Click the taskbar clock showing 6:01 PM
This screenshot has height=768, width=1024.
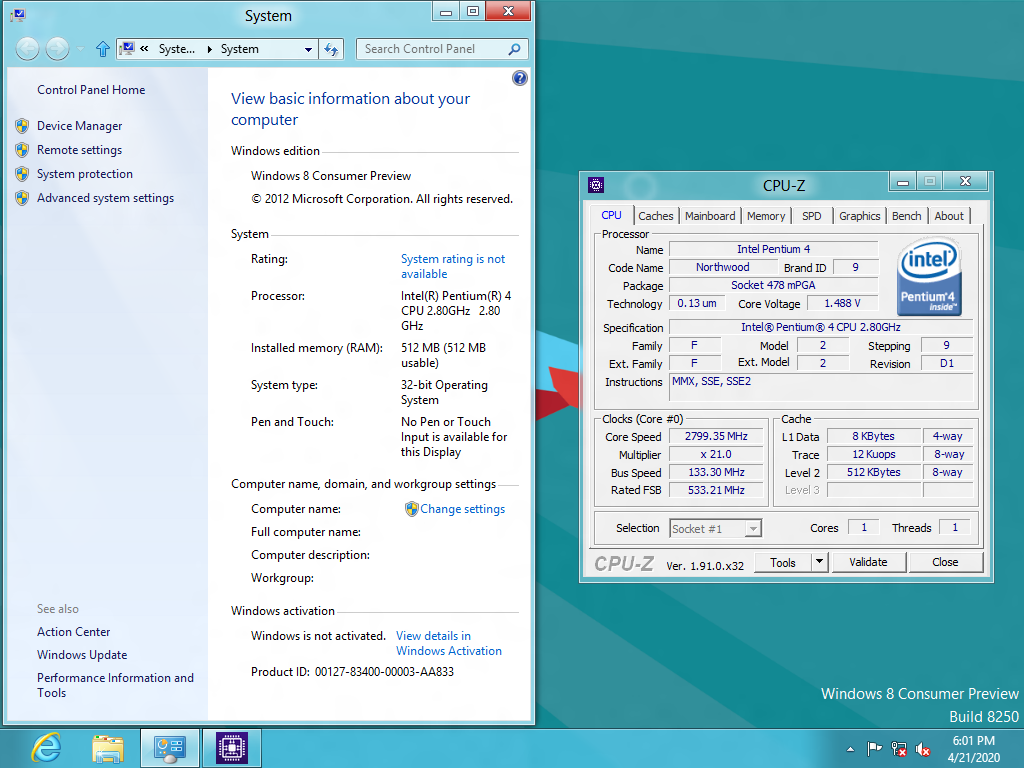(x=974, y=749)
